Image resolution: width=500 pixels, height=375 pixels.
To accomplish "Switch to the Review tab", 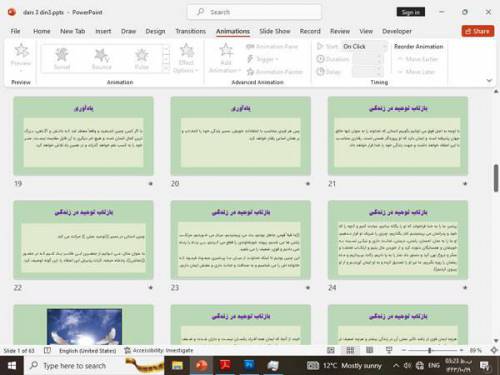I will 340,31.
